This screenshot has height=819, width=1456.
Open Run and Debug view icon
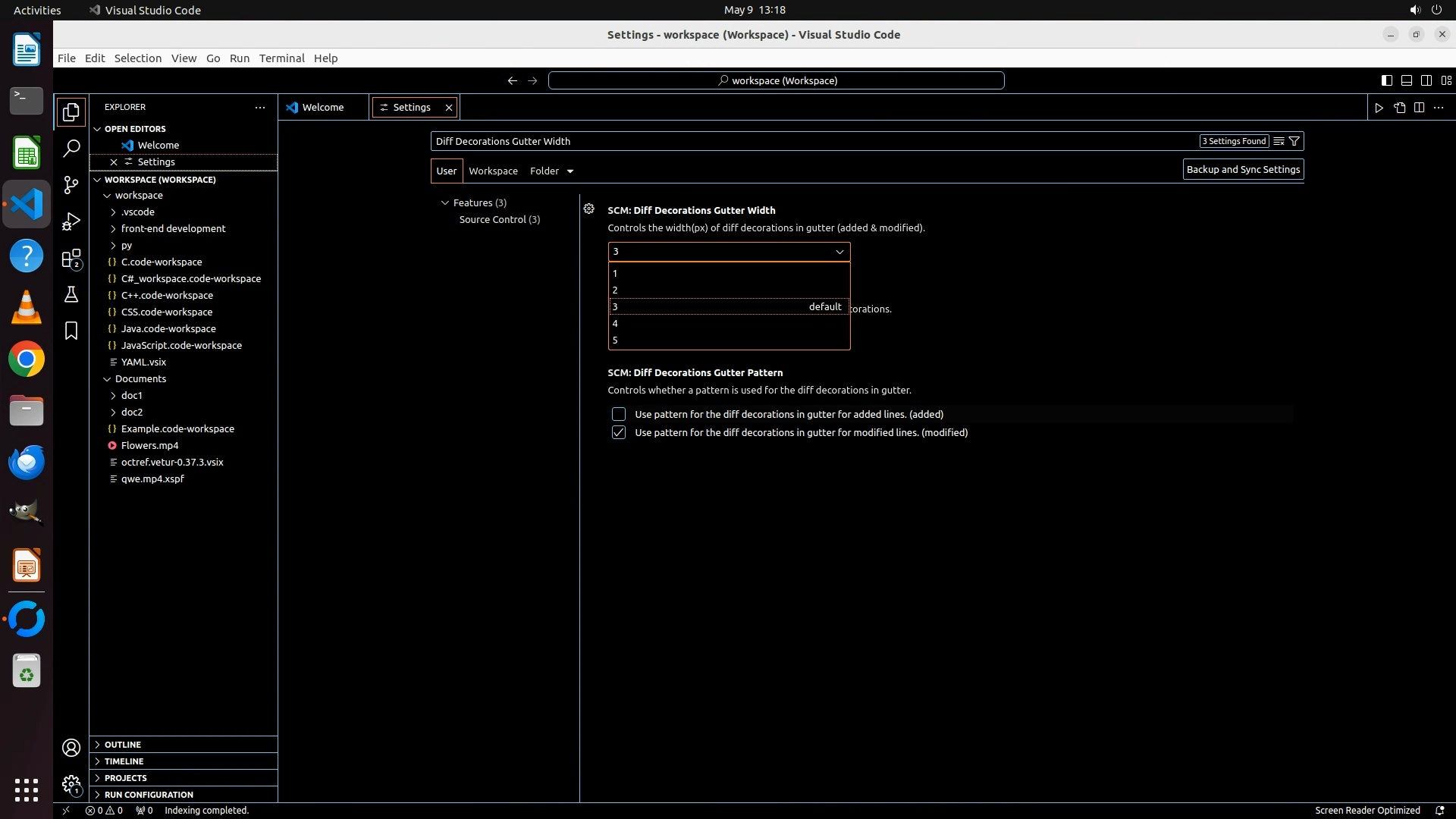click(71, 221)
